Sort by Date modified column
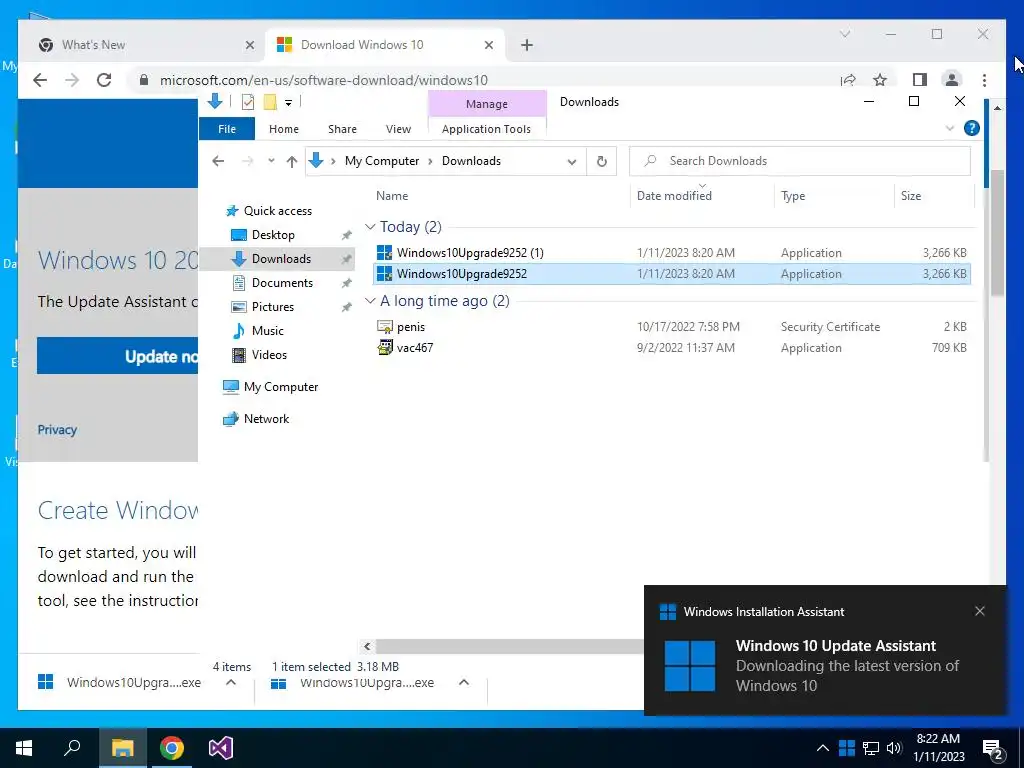 702,195
